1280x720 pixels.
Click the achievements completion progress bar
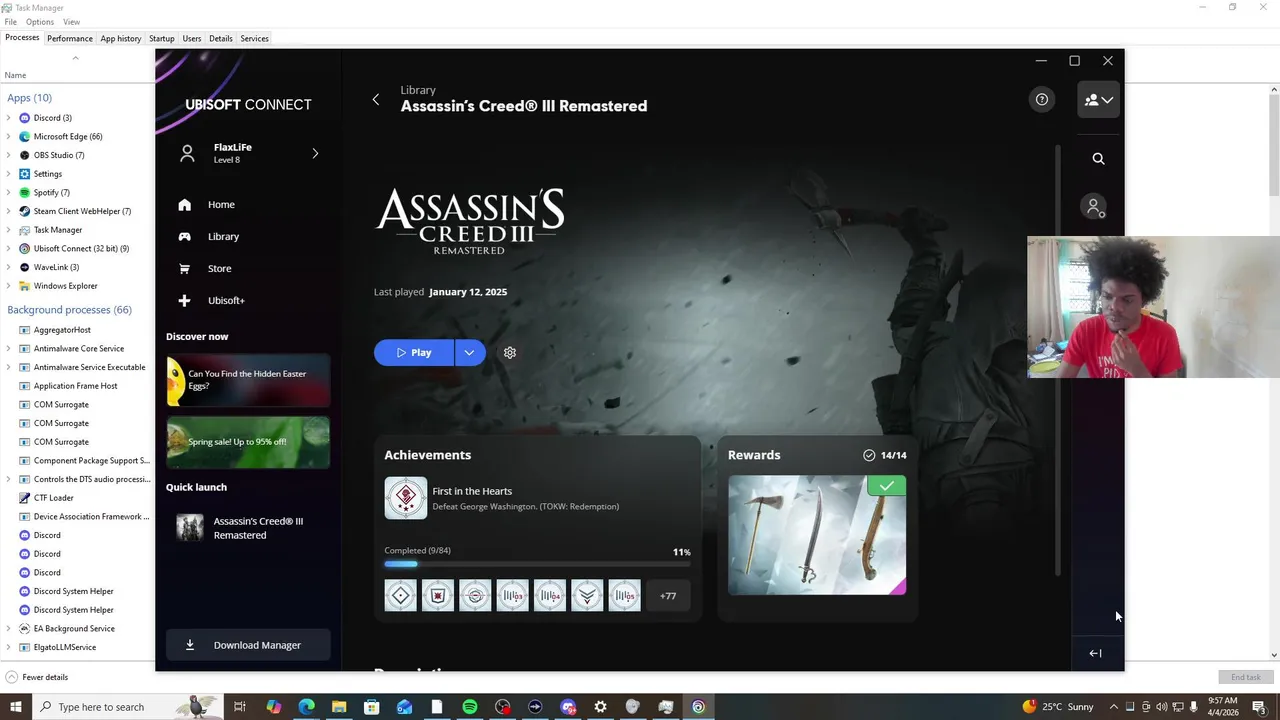[537, 564]
